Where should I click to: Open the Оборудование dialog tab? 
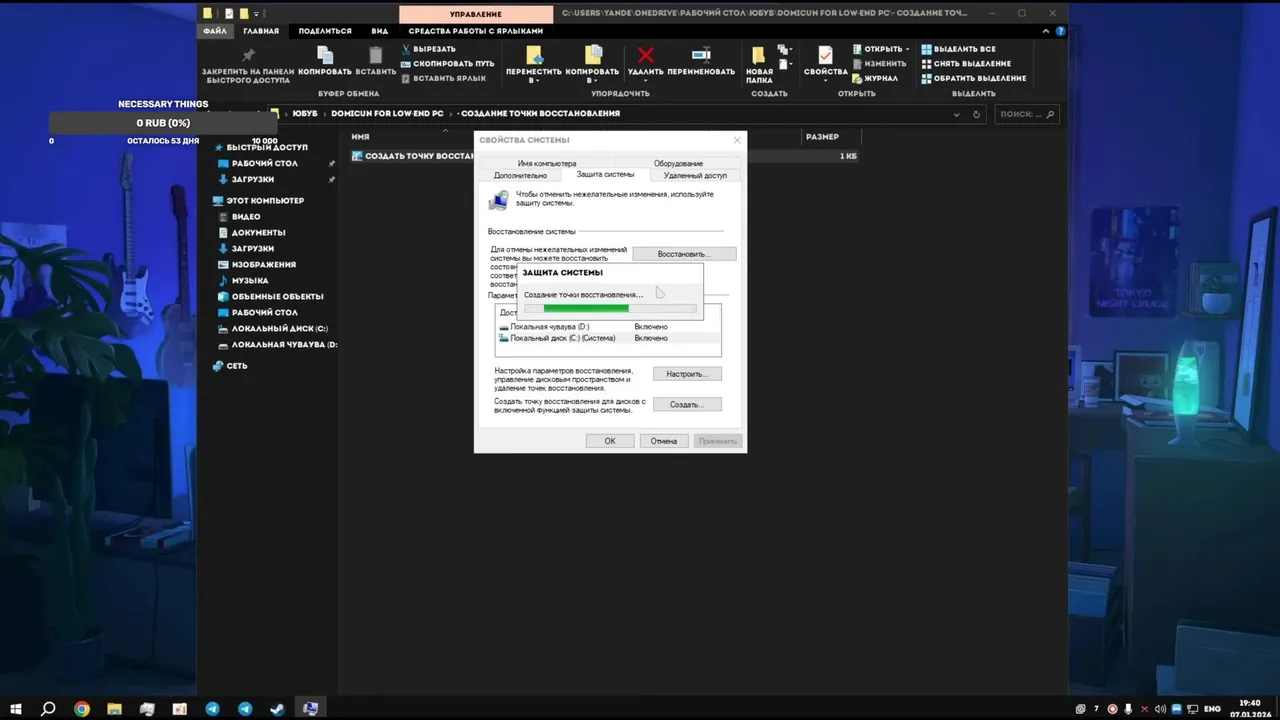678,163
